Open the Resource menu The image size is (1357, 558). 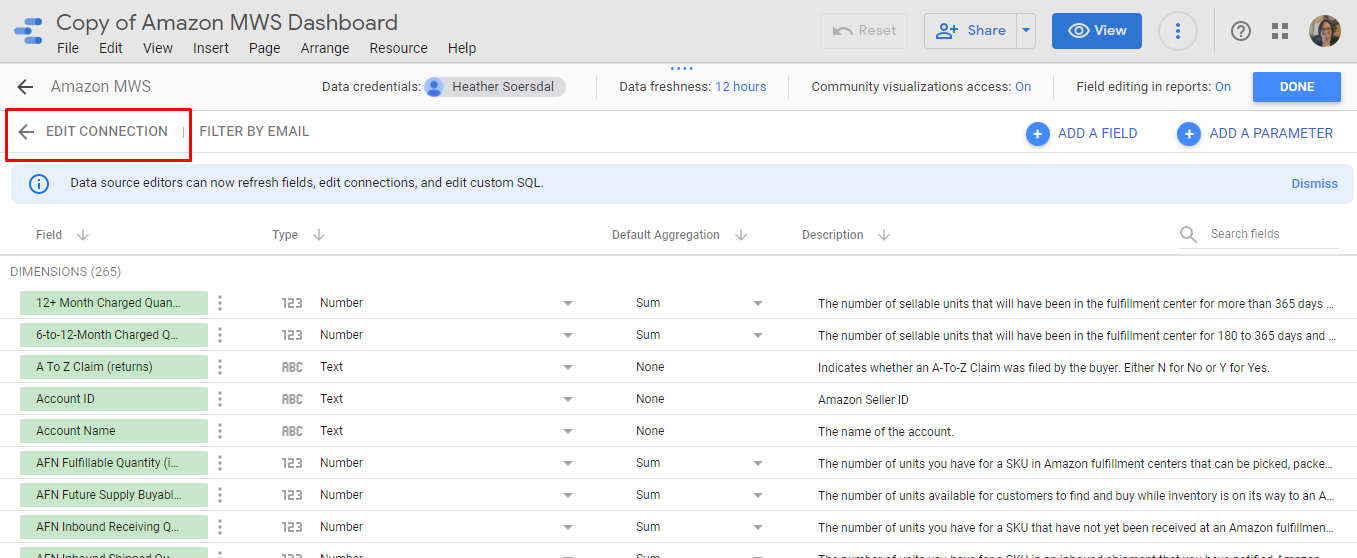pos(398,48)
